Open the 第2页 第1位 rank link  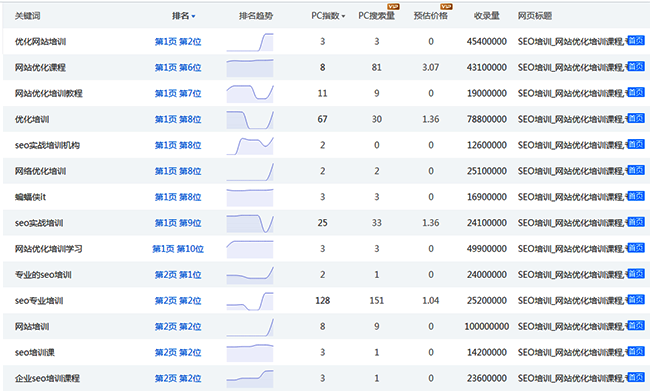click(178, 275)
